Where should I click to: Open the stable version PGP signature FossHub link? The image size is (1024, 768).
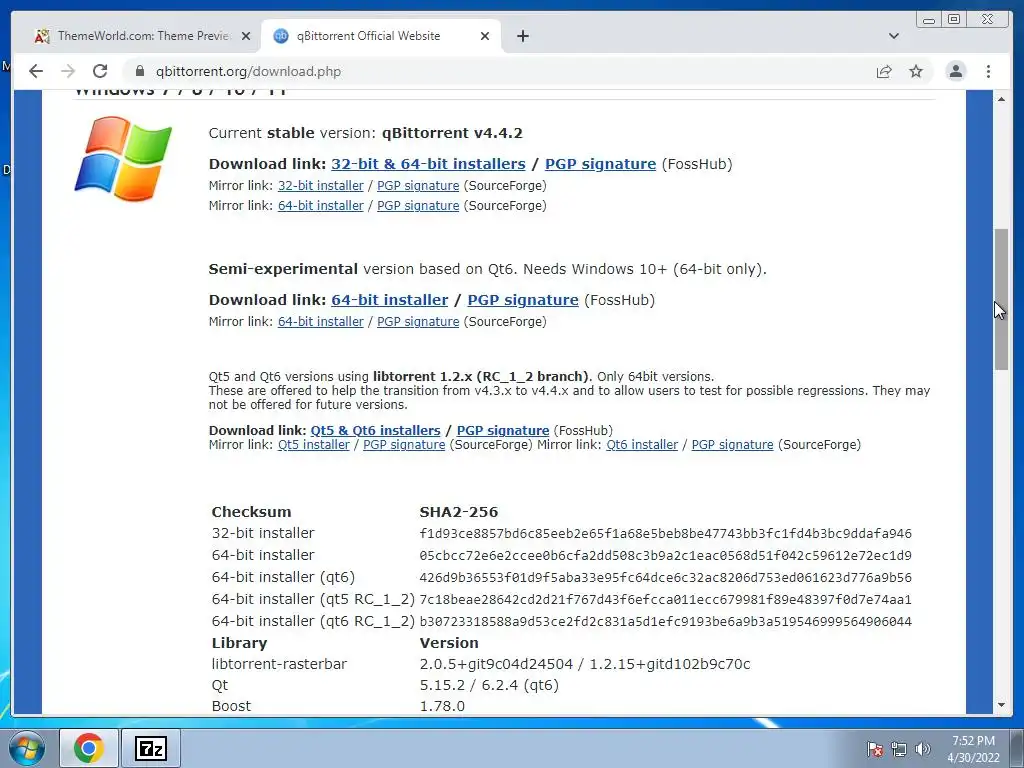[600, 164]
